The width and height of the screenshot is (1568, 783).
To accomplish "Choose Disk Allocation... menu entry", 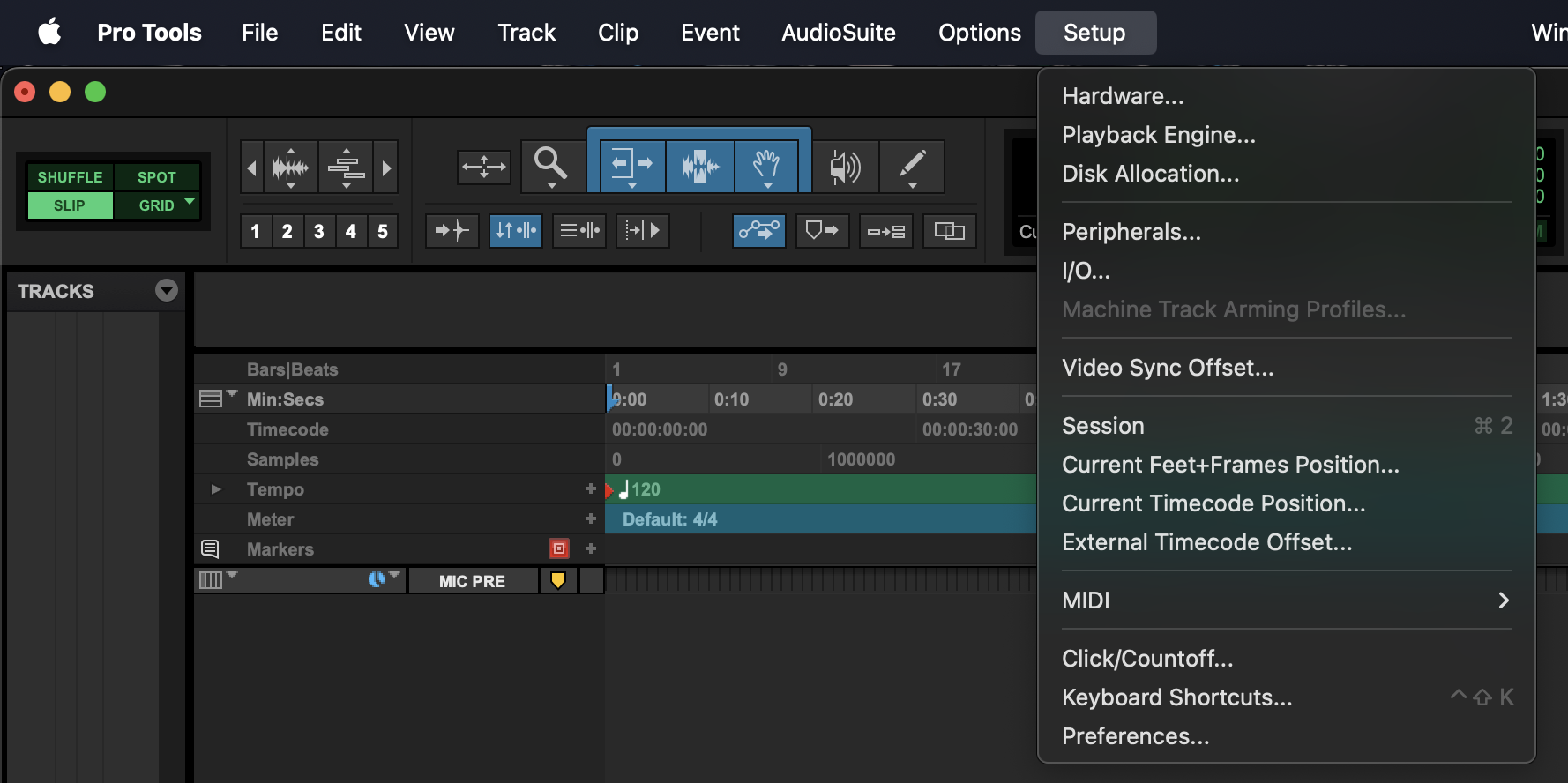I will [1287, 174].
